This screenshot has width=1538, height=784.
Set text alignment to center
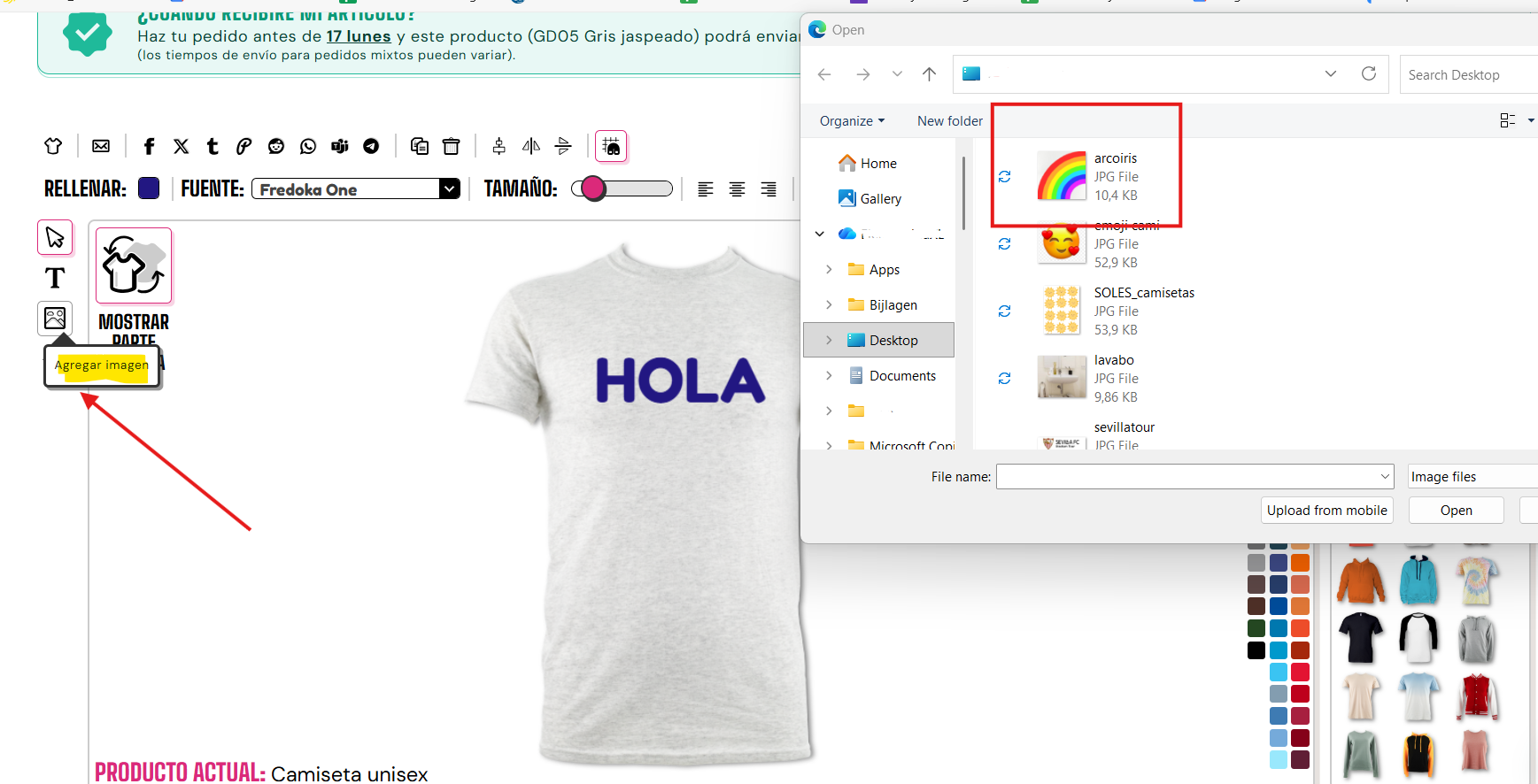[x=737, y=188]
